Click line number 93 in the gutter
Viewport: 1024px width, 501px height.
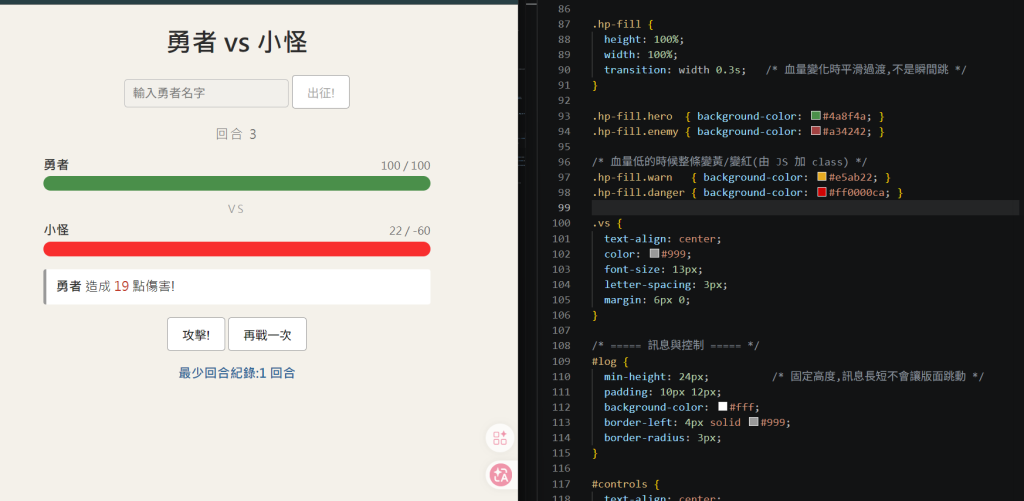[564, 116]
